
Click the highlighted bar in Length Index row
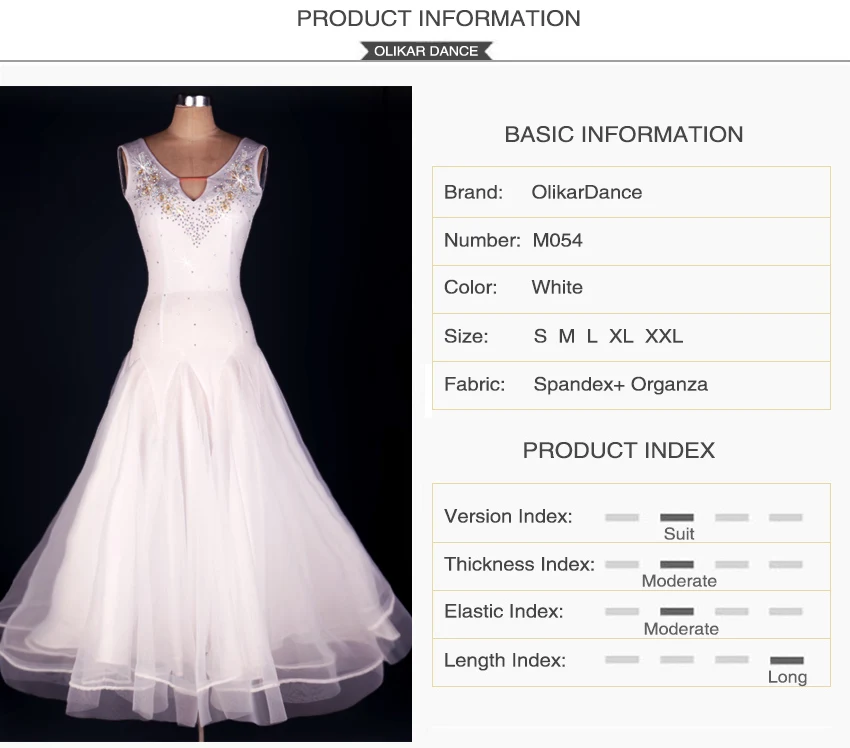click(787, 660)
